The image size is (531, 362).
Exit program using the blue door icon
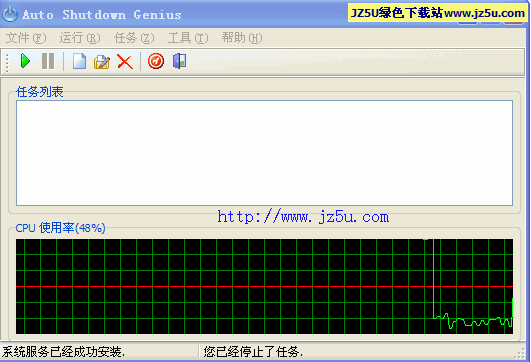point(179,61)
